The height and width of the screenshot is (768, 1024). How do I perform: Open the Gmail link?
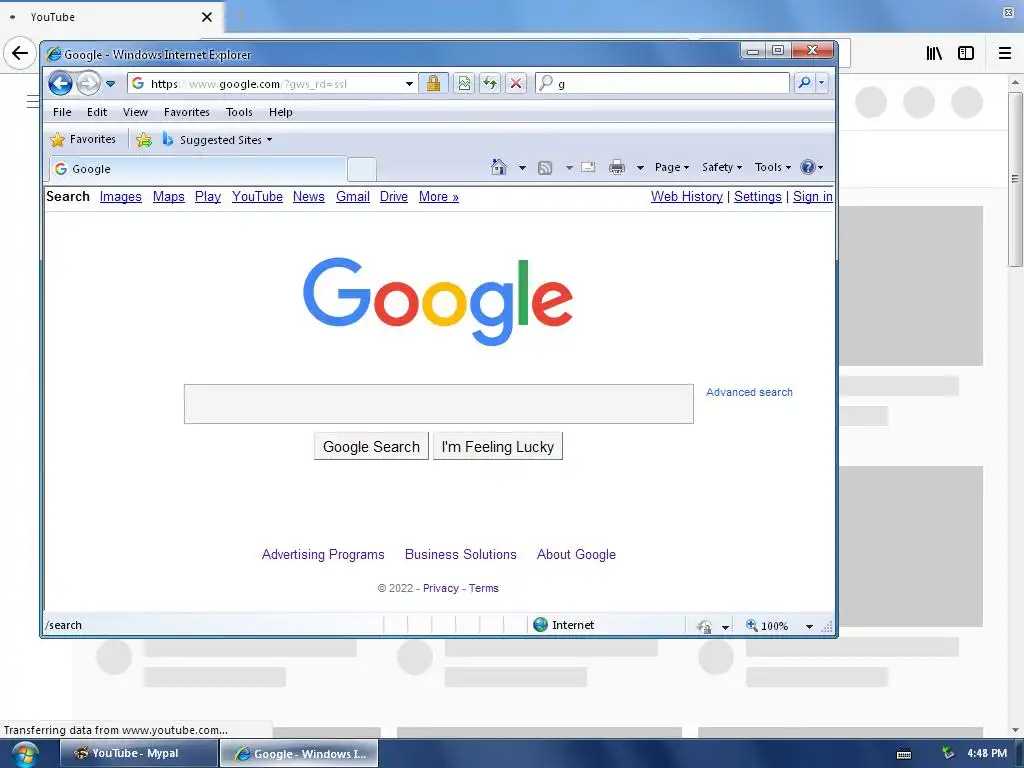(x=353, y=197)
